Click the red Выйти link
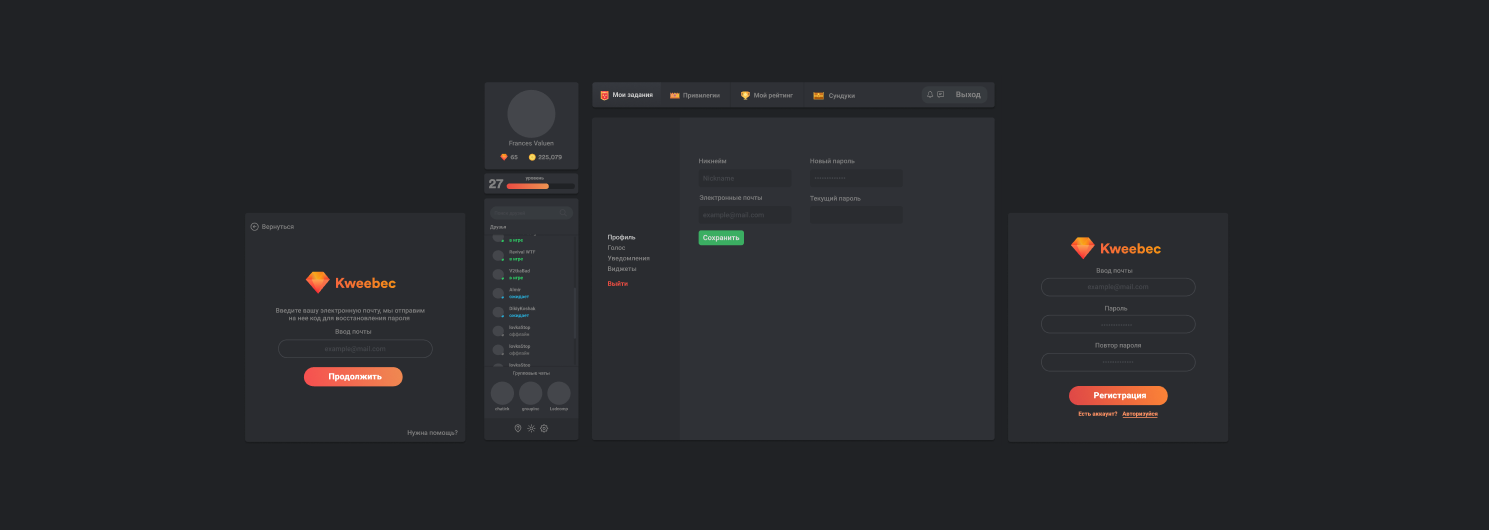Screen dimensions: 1489x530 [617, 283]
